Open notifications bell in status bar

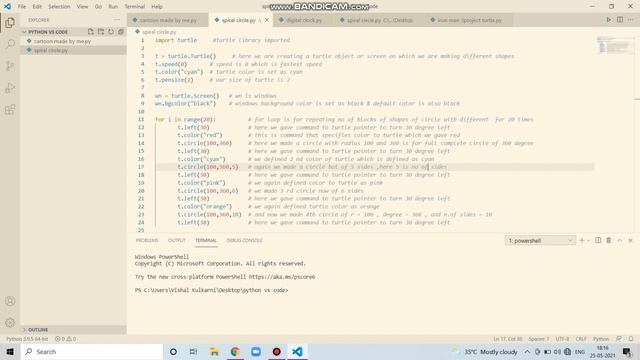click(631, 339)
